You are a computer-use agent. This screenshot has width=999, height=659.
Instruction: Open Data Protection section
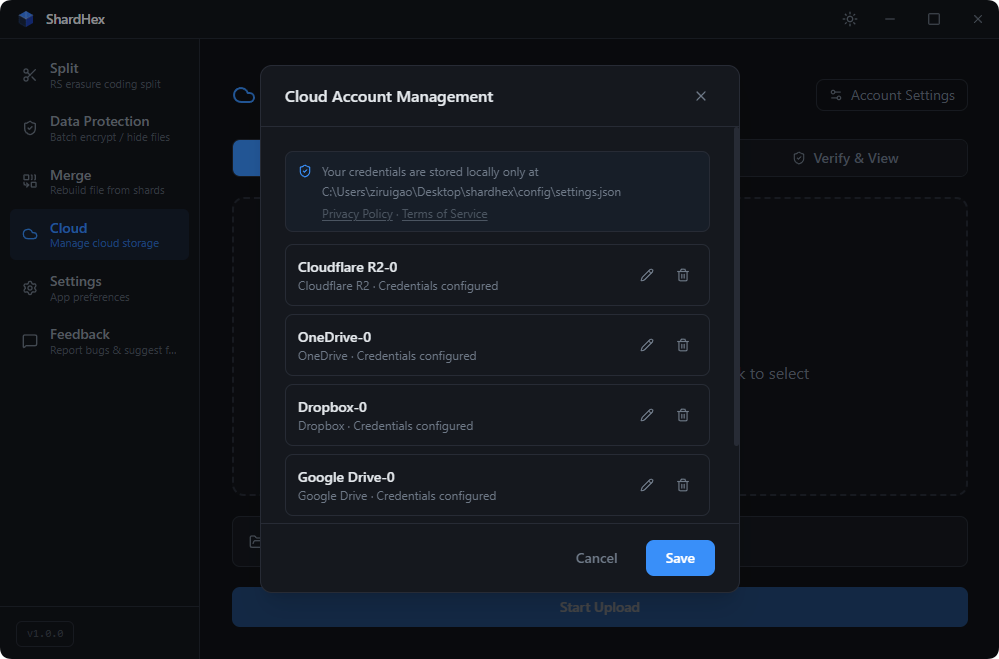click(x=99, y=128)
